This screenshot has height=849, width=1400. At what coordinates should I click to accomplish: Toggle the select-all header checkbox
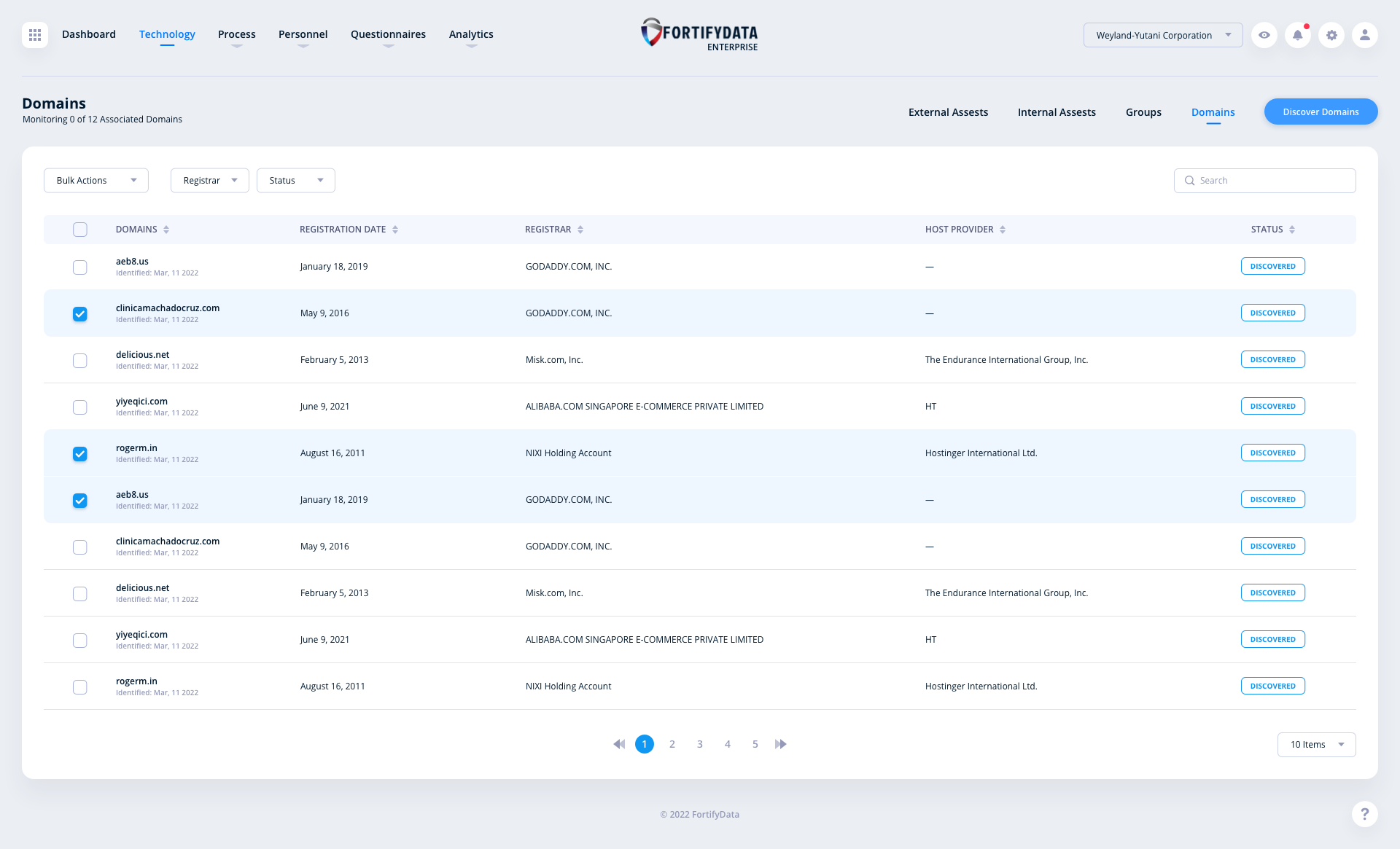coord(80,230)
